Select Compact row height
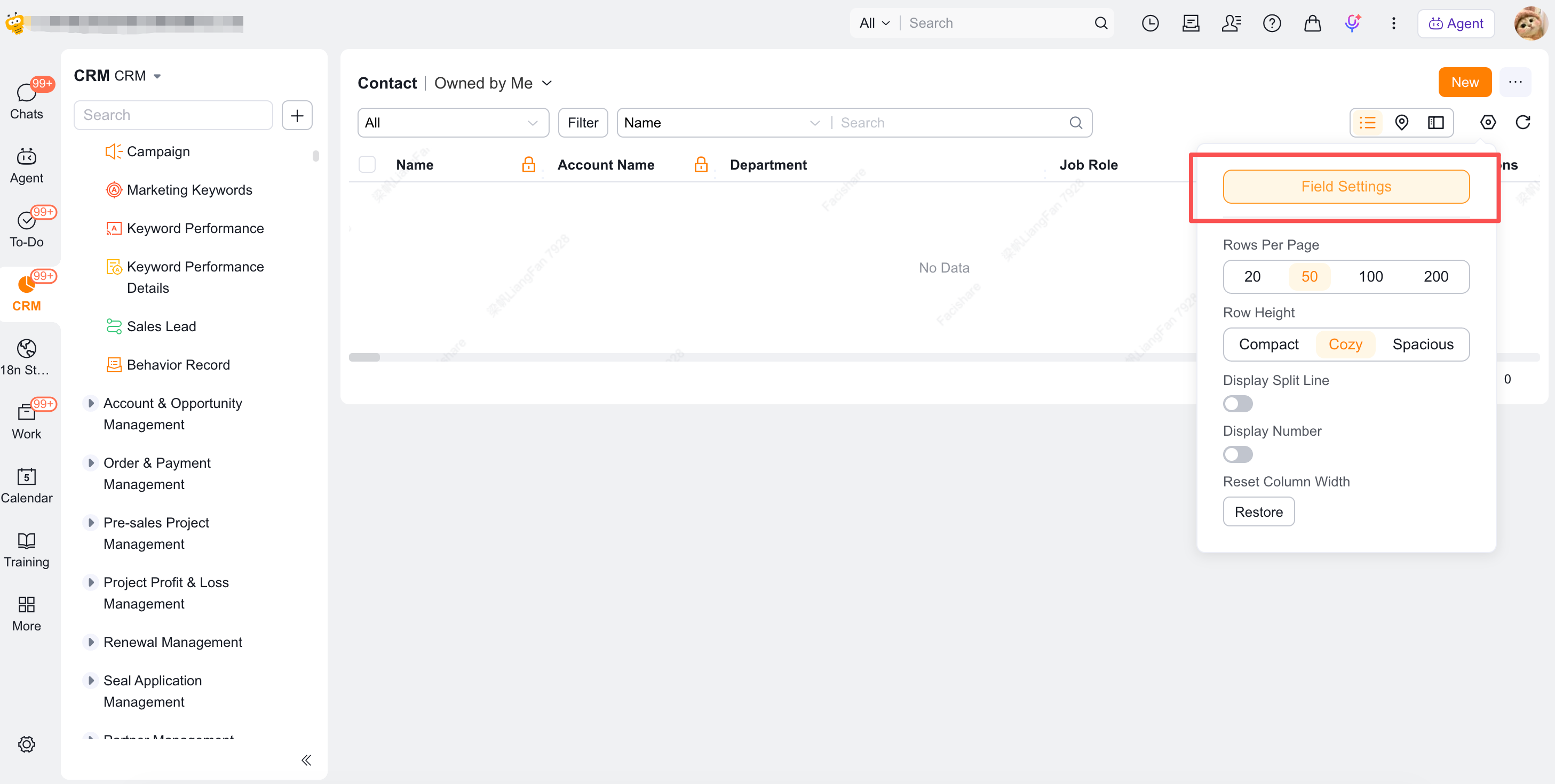Viewport: 1555px width, 784px height. pyautogui.click(x=1268, y=344)
